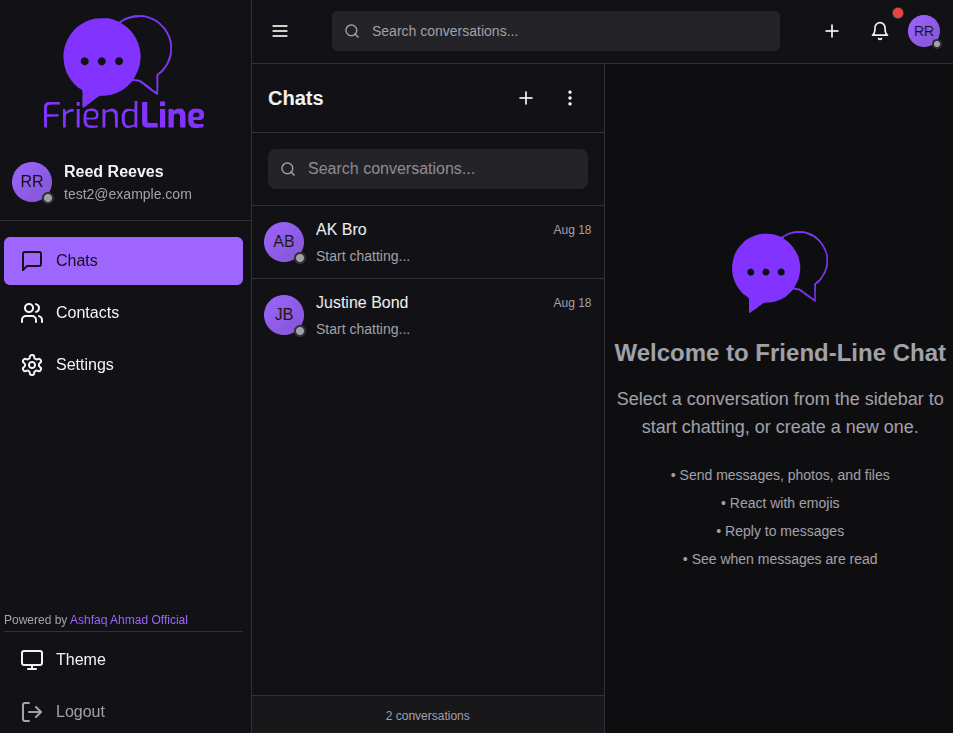Click the Chats panel search conversations box
The width and height of the screenshot is (953, 733).
coord(428,169)
